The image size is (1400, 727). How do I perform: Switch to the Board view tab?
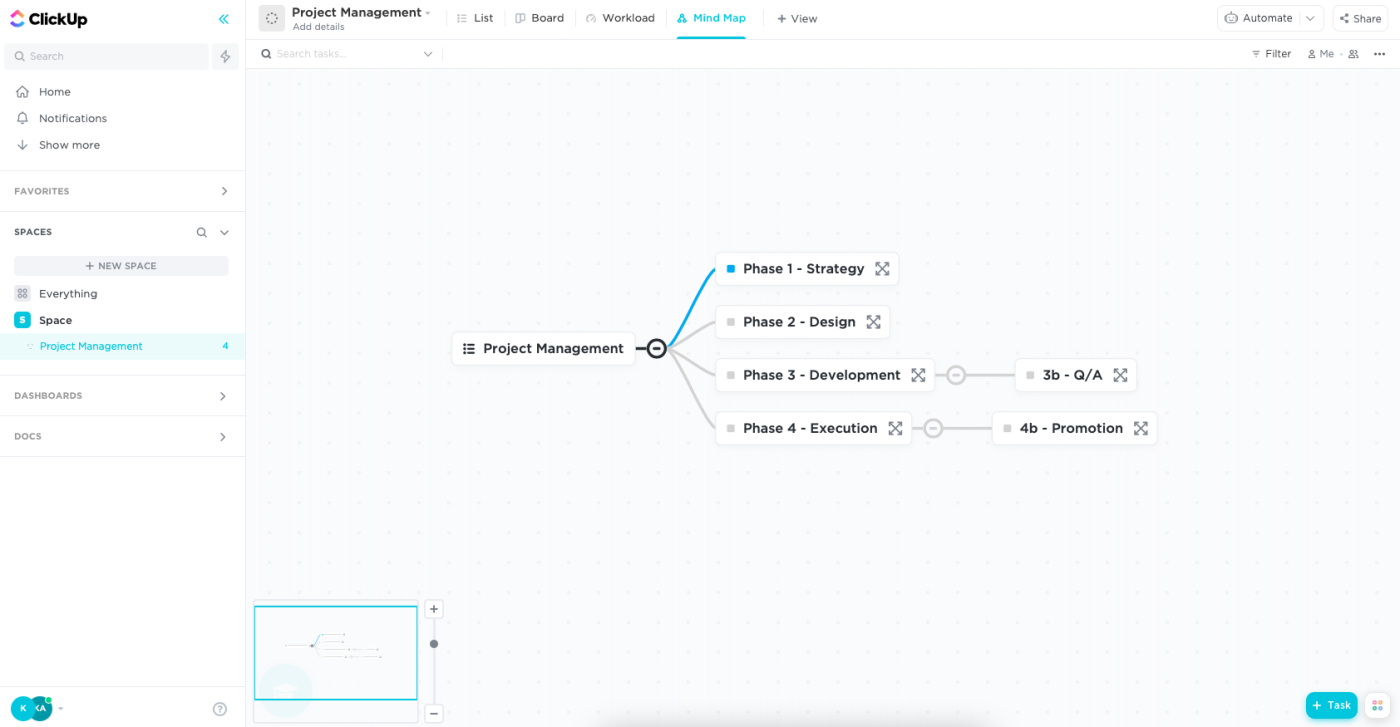(540, 18)
